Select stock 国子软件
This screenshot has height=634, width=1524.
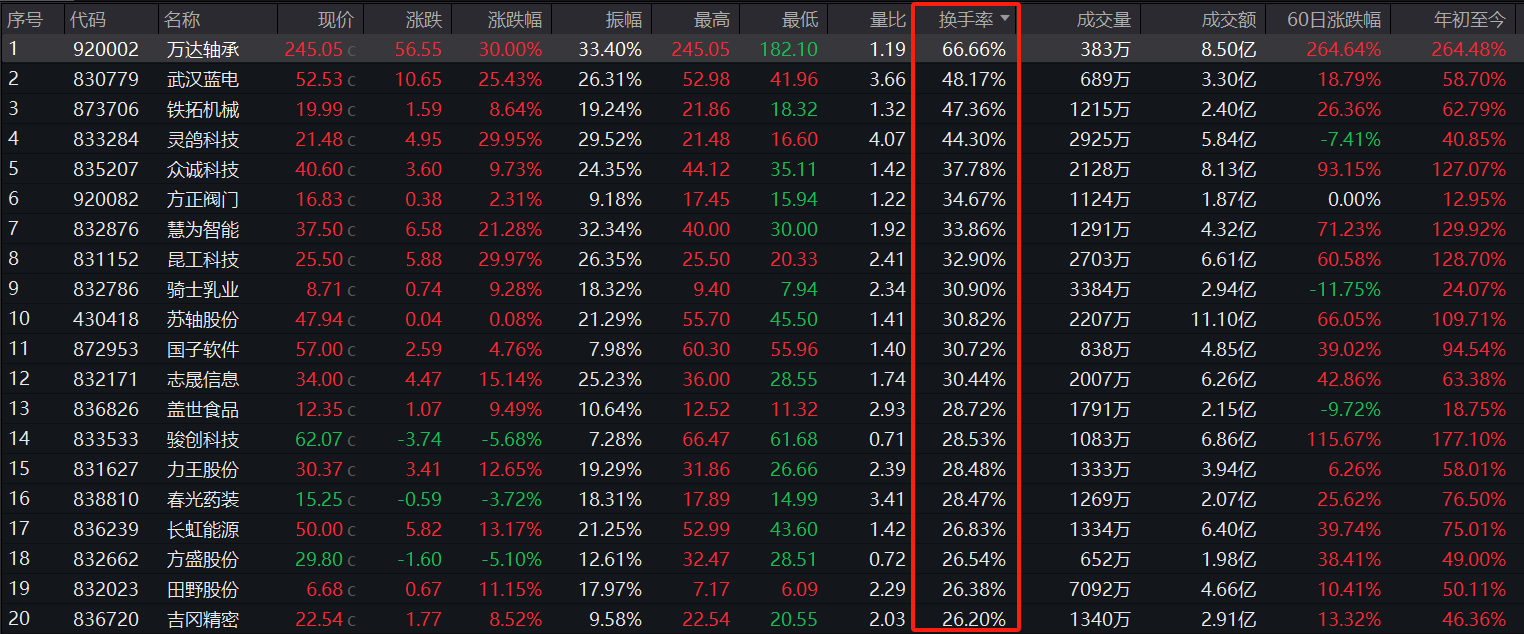[x=203, y=349]
